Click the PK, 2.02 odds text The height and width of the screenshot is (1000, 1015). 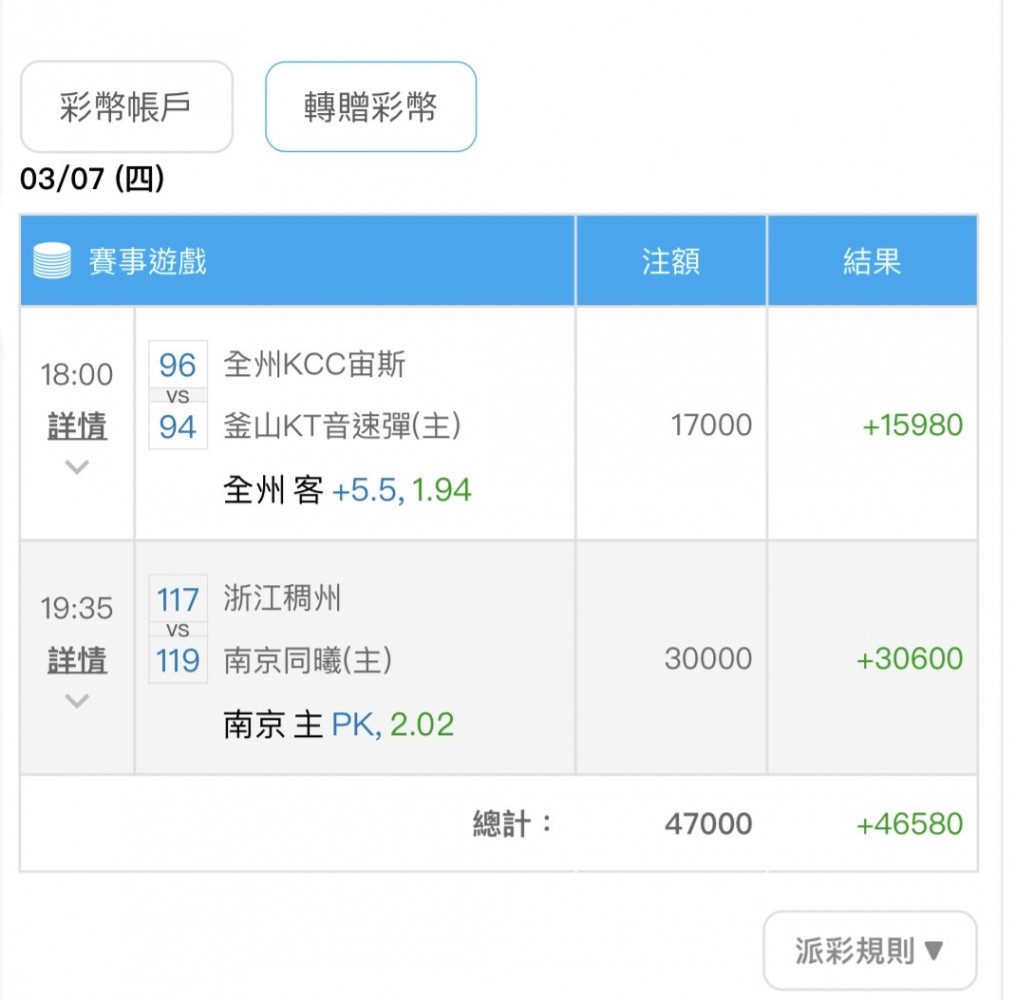pyautogui.click(x=392, y=724)
